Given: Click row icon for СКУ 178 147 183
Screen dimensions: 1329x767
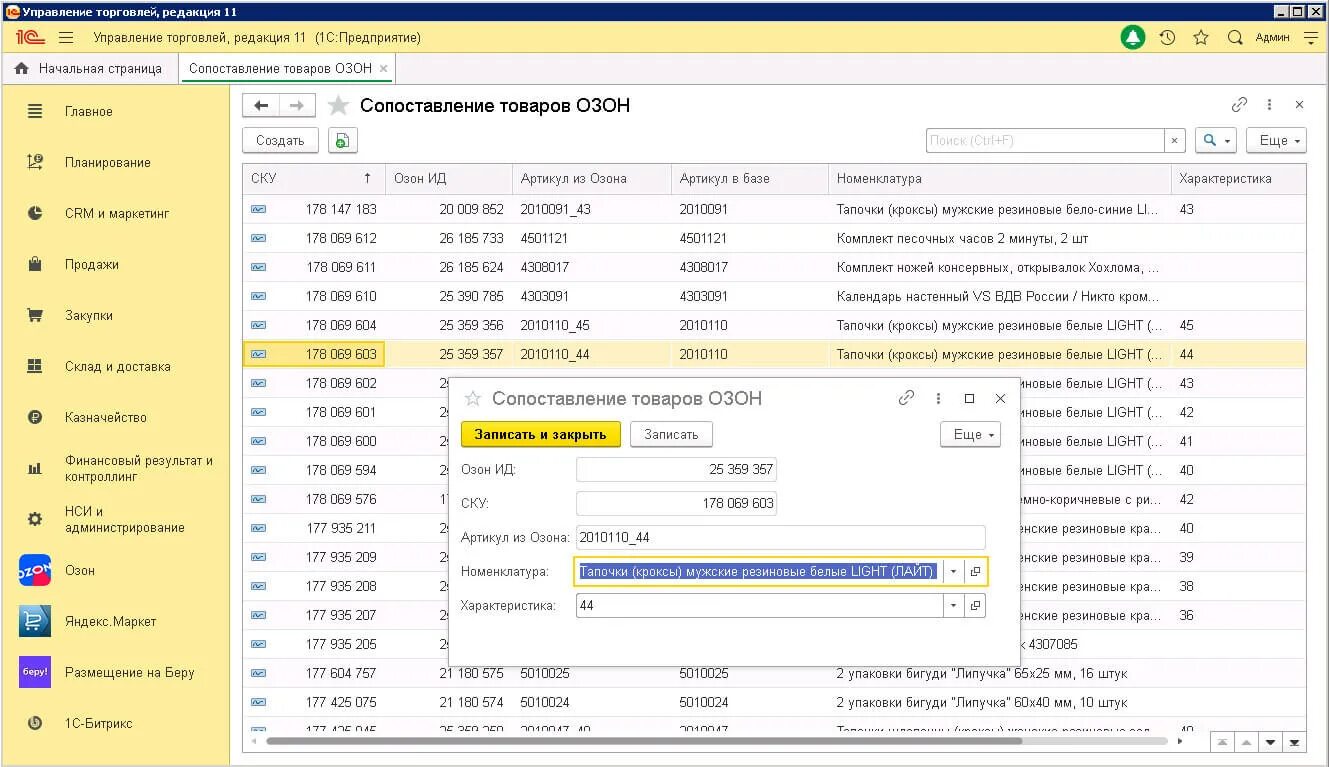Looking at the screenshot, I should point(259,209).
